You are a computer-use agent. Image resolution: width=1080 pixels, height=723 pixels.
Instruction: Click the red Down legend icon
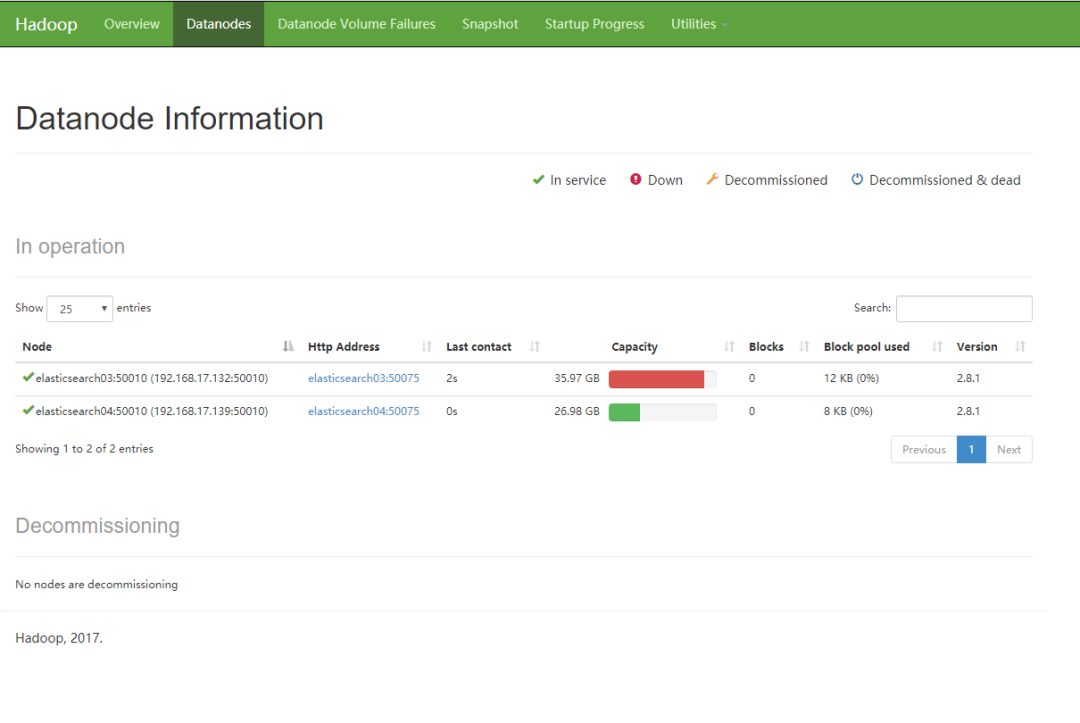(636, 179)
